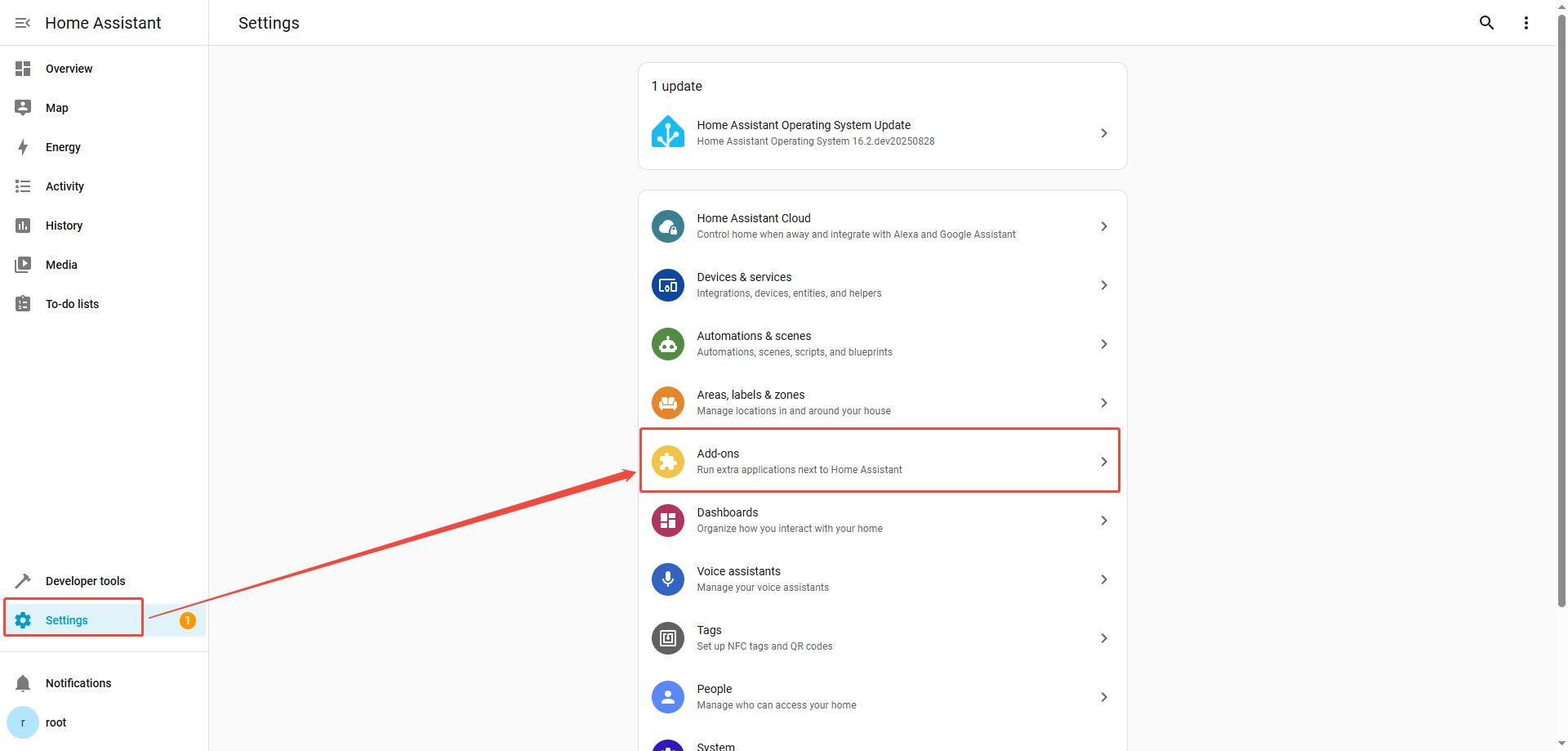1568x751 pixels.
Task: Open the three-dot overflow menu
Action: [x=1526, y=23]
